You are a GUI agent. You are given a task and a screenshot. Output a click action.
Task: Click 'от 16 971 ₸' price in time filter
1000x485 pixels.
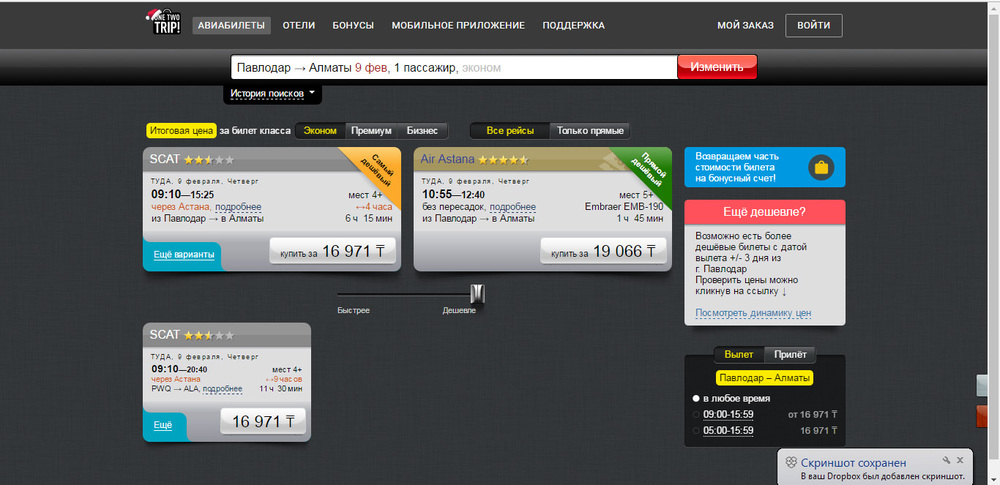[x=812, y=415]
